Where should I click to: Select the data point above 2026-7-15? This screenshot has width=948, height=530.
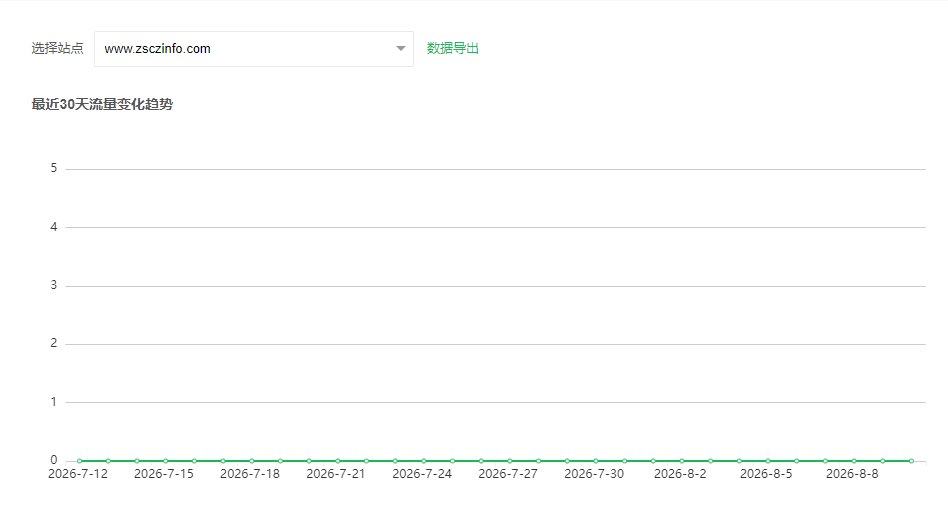166,461
